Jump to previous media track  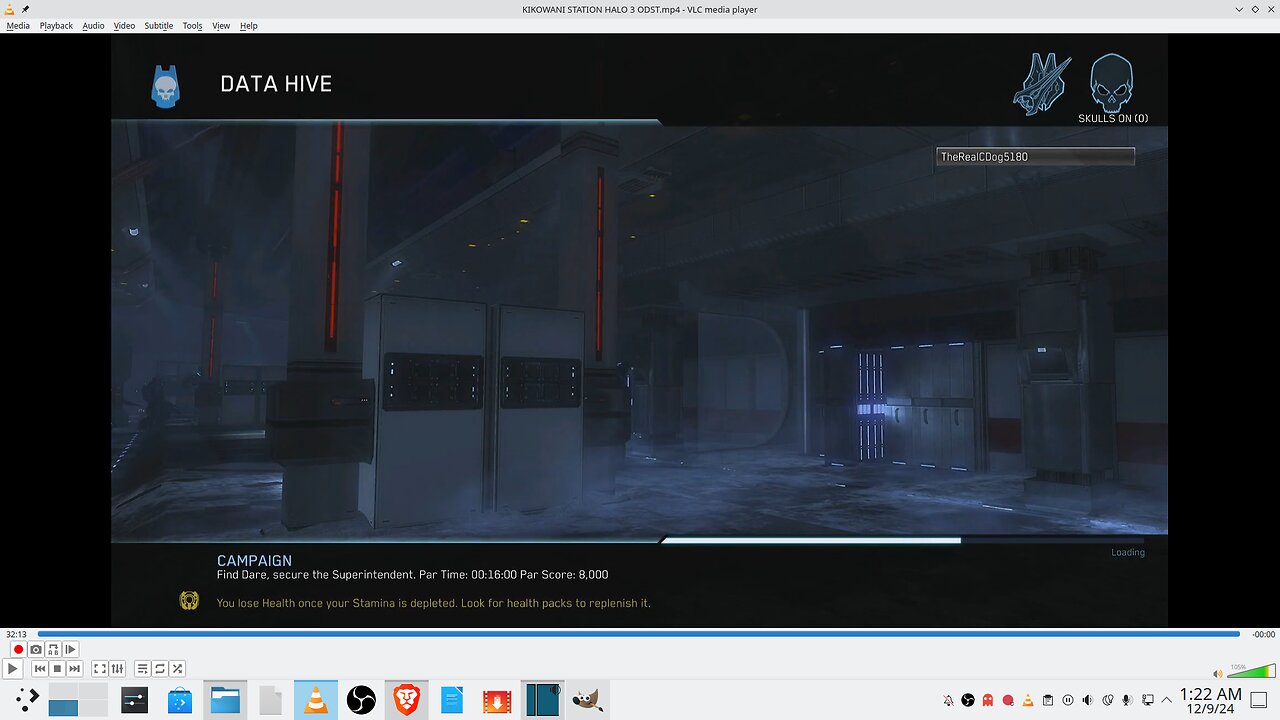[39, 668]
